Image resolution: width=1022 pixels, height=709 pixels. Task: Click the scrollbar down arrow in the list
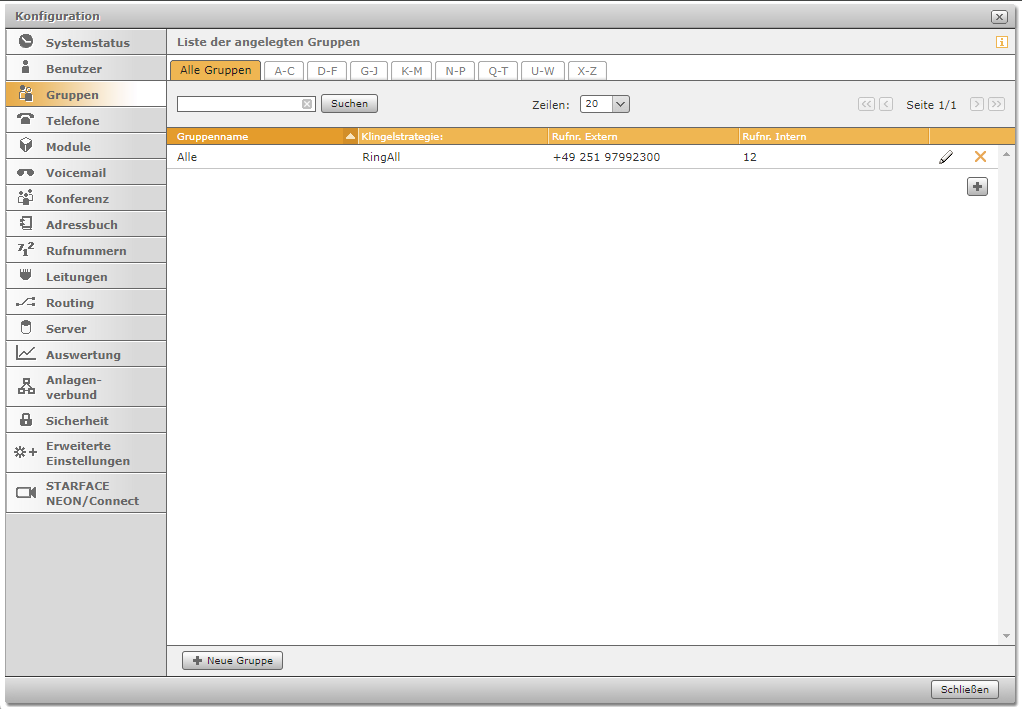pos(1006,636)
